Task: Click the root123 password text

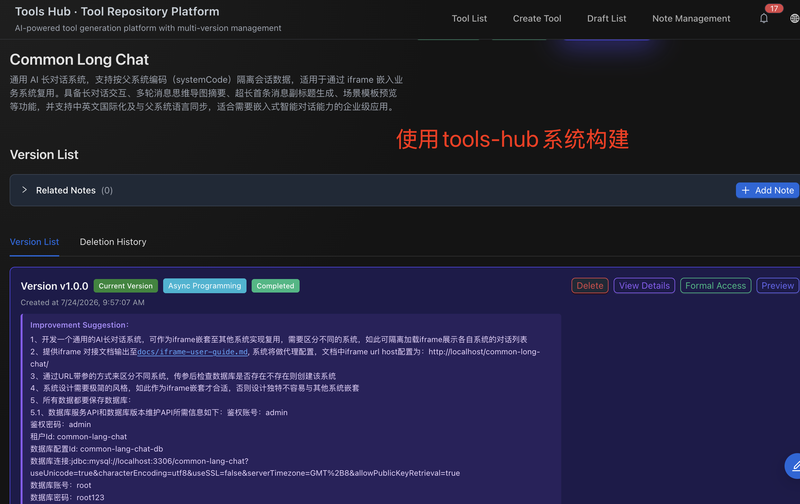Action: [x=90, y=497]
